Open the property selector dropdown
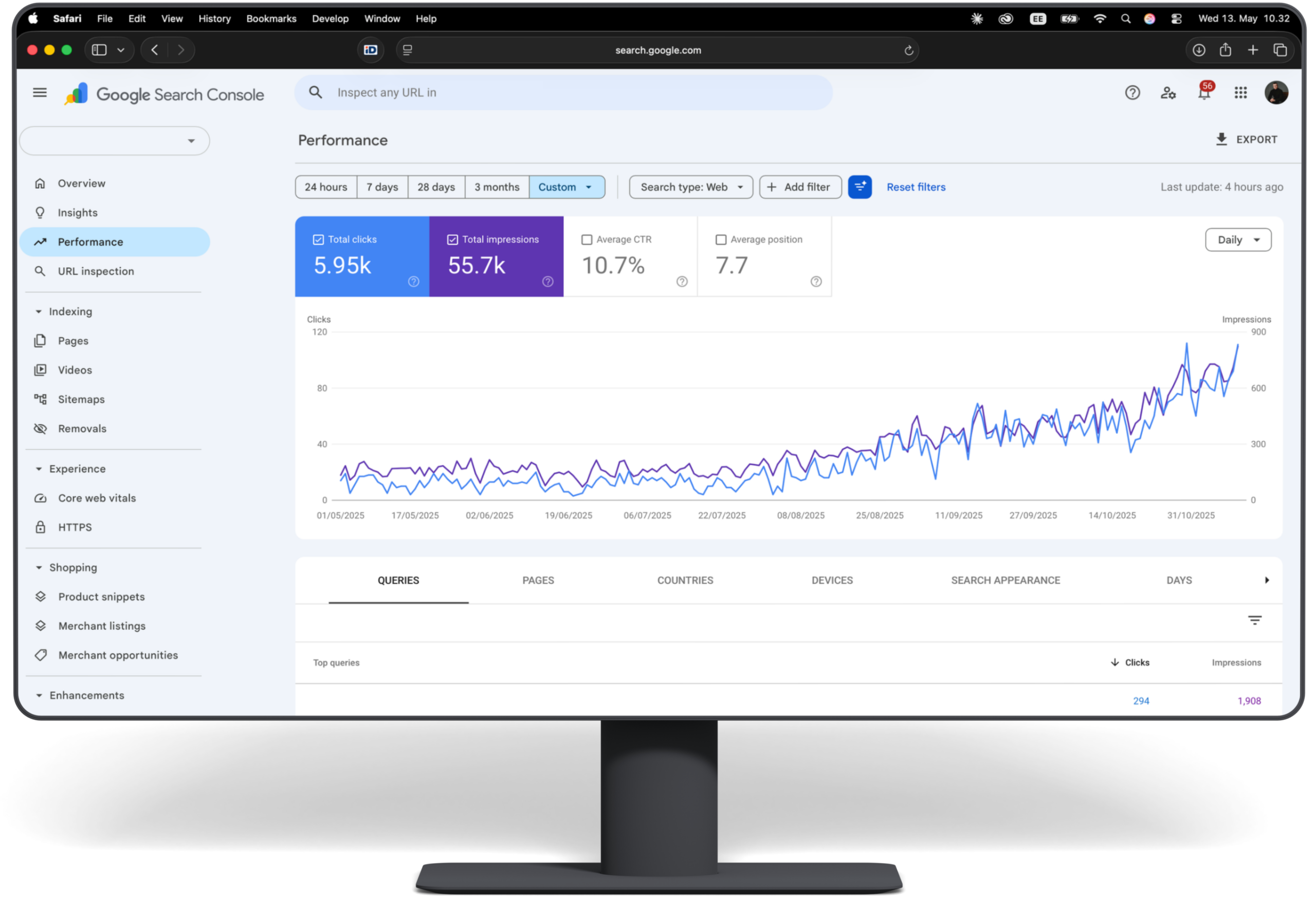1316x898 pixels. (x=115, y=141)
